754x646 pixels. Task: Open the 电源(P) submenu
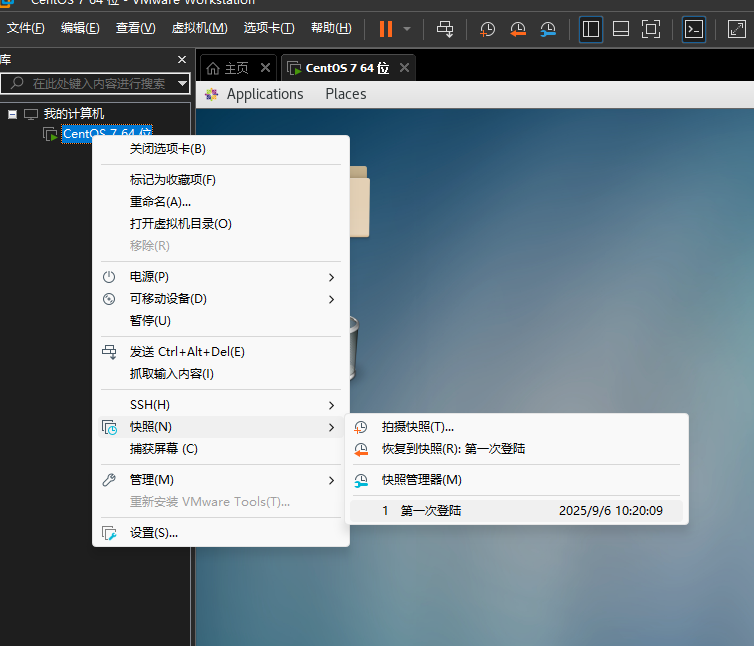click(221, 277)
